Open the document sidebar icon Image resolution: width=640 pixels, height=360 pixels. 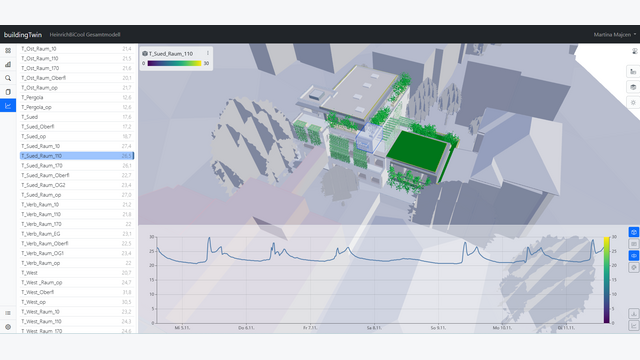click(x=8, y=92)
